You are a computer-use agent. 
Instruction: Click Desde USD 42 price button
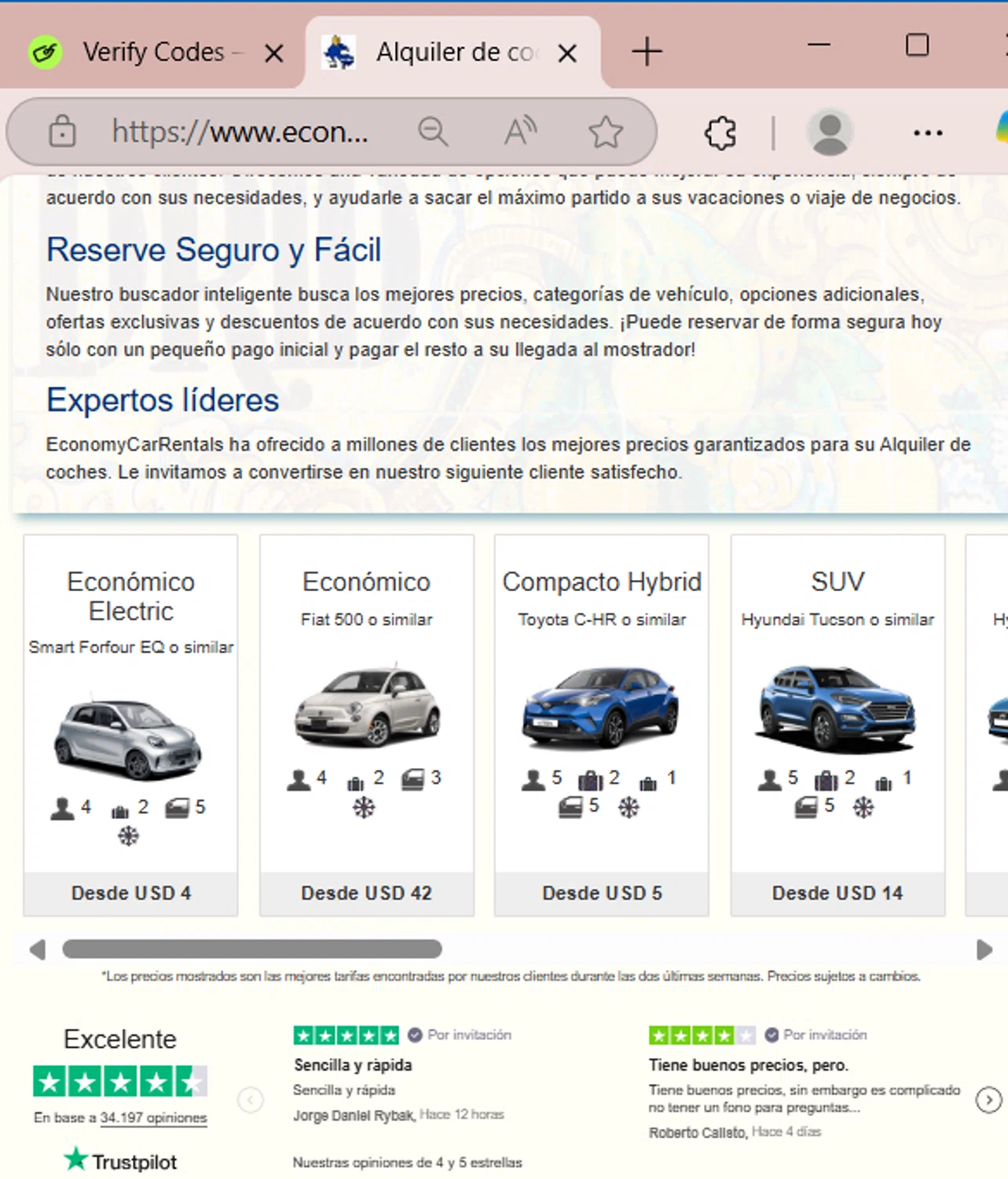click(x=367, y=894)
